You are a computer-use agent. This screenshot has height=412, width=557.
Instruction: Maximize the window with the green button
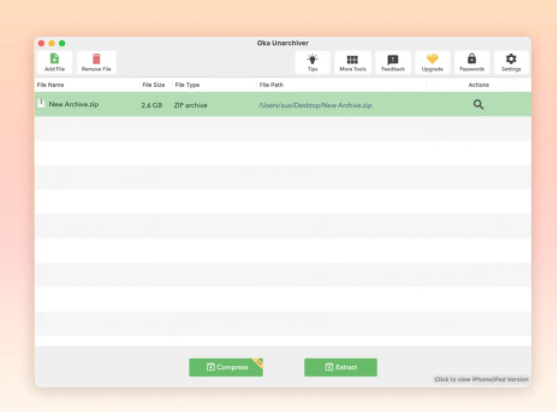point(62,43)
